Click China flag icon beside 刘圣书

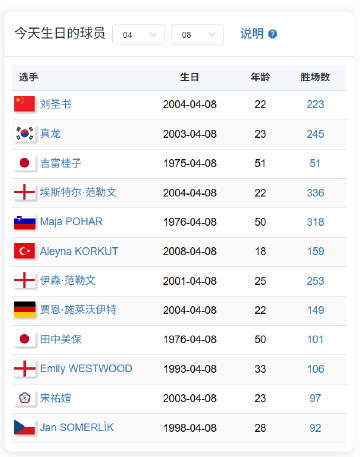coord(25,104)
